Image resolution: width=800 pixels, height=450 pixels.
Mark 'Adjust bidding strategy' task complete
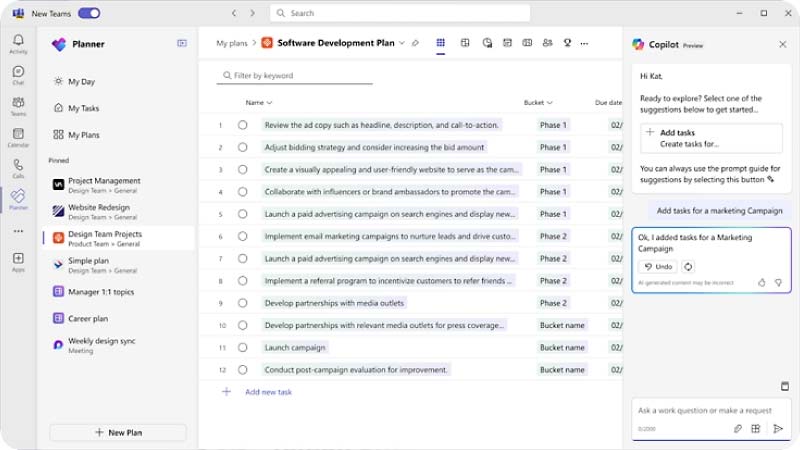(243, 147)
